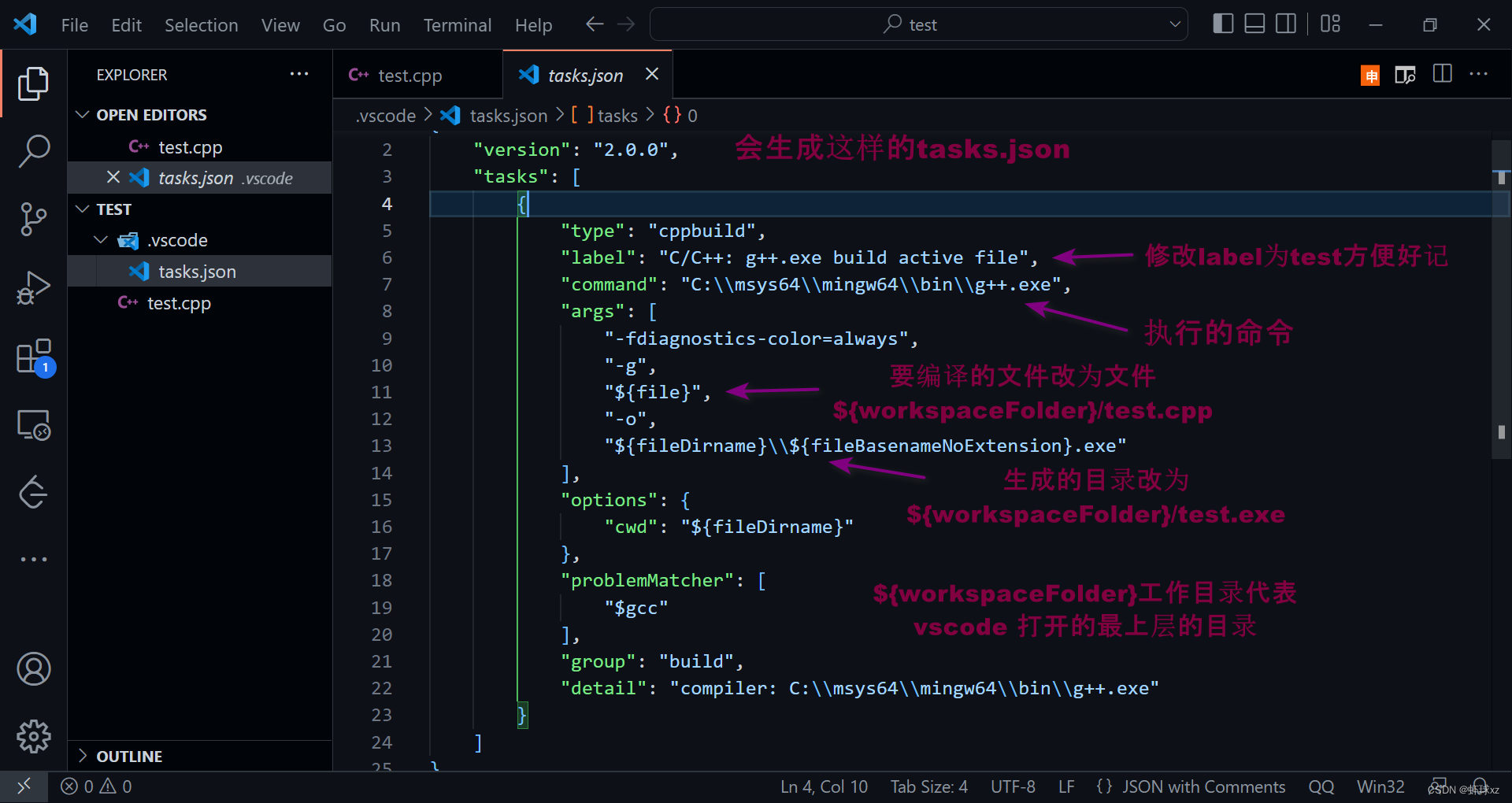Click tasks.json breadcrumb segment
The height and width of the screenshot is (803, 1512).
495,116
